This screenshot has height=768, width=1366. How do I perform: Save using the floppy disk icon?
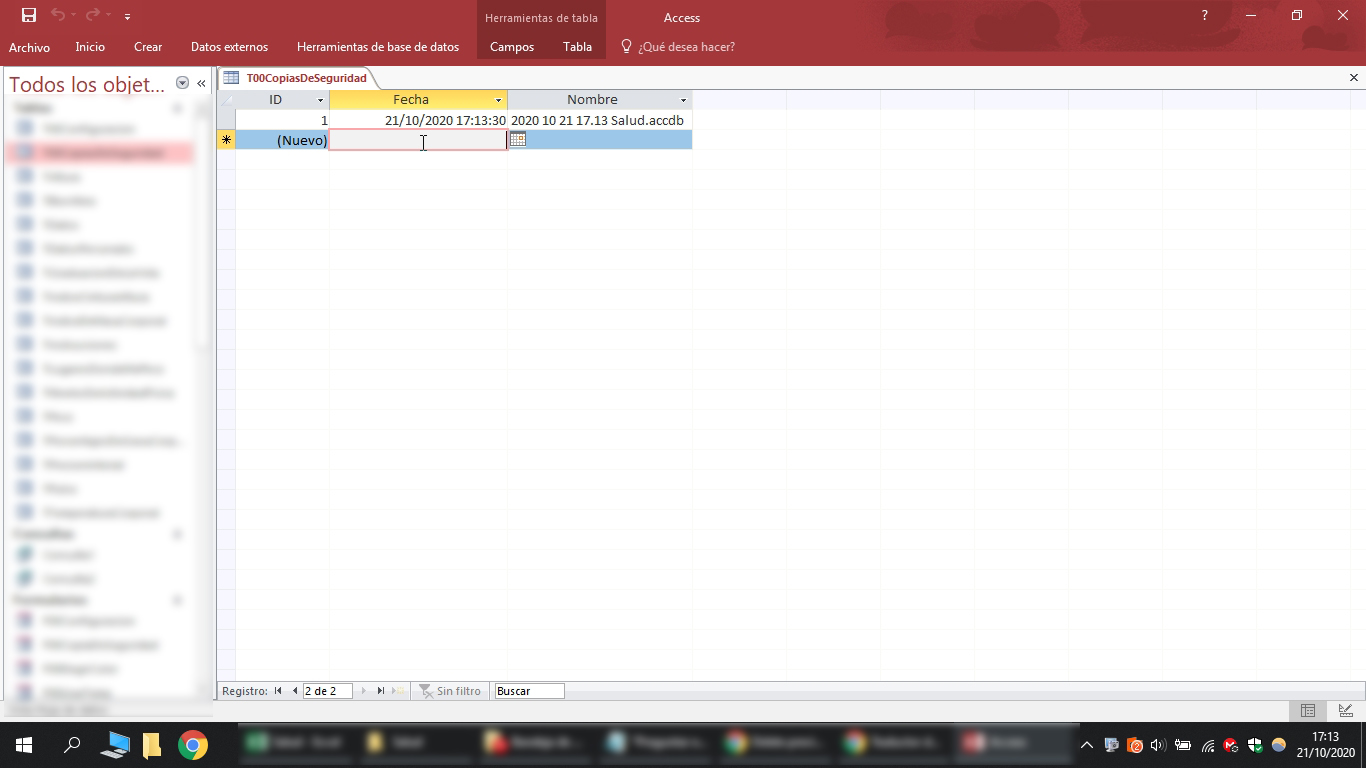tap(29, 16)
